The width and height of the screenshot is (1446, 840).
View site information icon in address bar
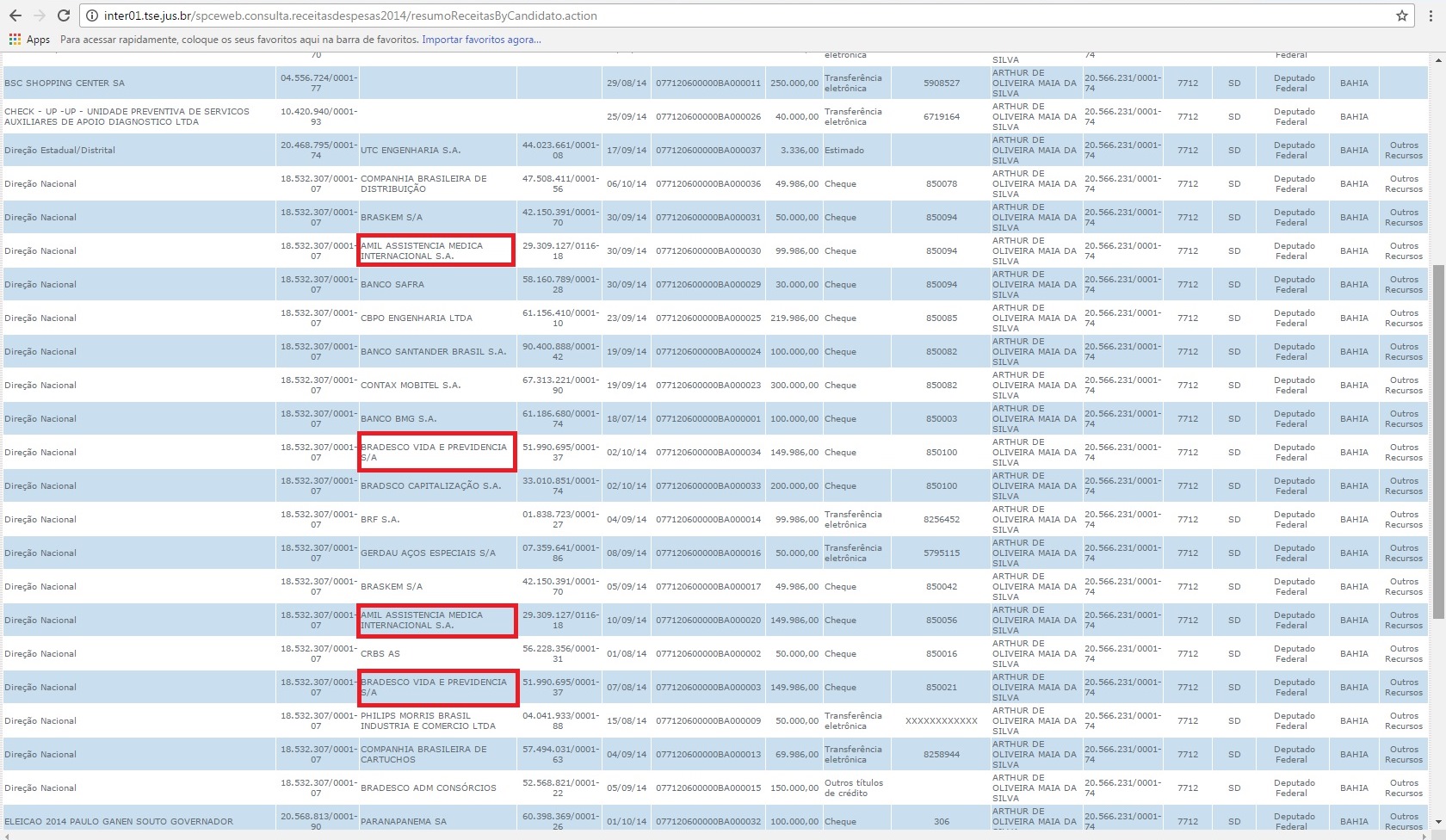92,15
